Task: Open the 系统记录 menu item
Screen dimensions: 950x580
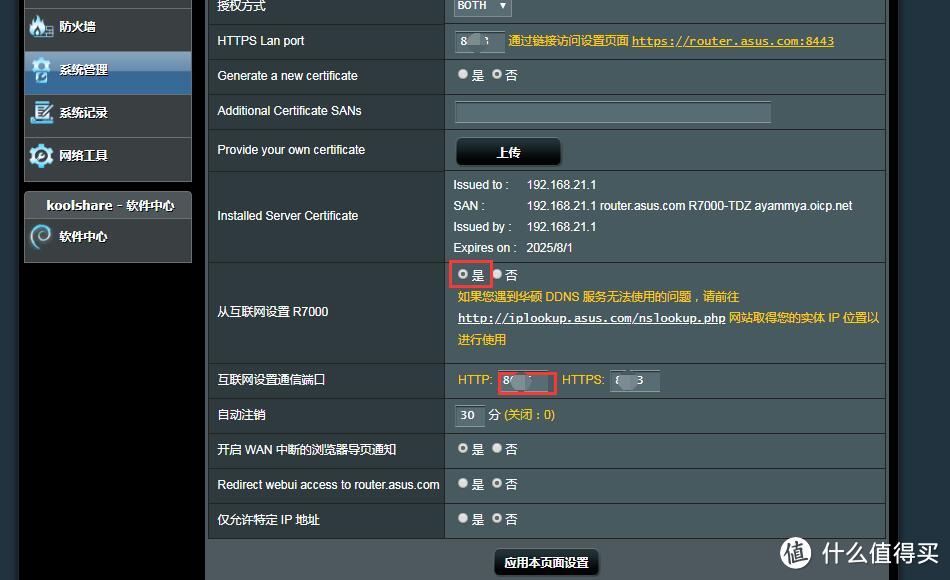Action: pos(108,116)
